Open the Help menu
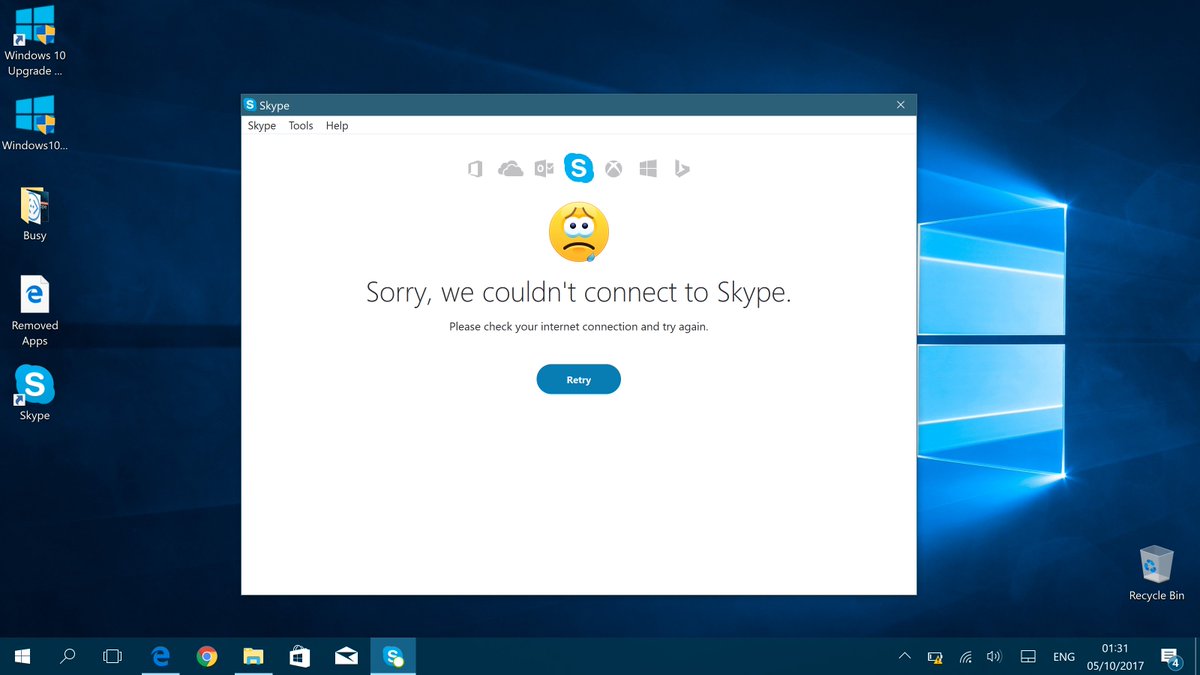This screenshot has height=675, width=1200. (x=337, y=126)
